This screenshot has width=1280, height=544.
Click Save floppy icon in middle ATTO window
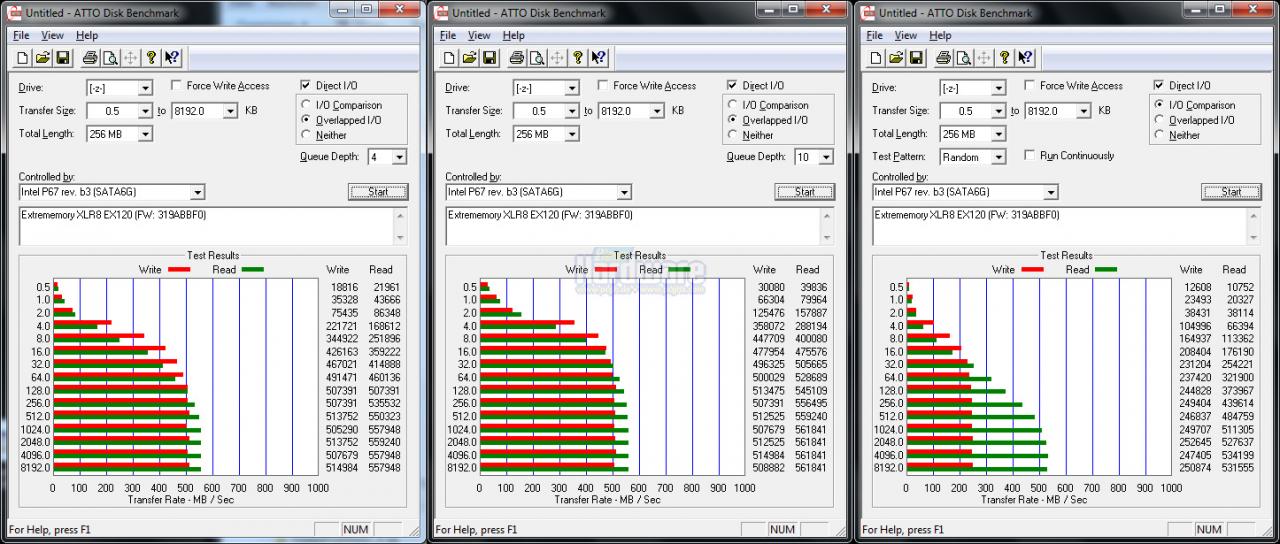[x=489, y=58]
